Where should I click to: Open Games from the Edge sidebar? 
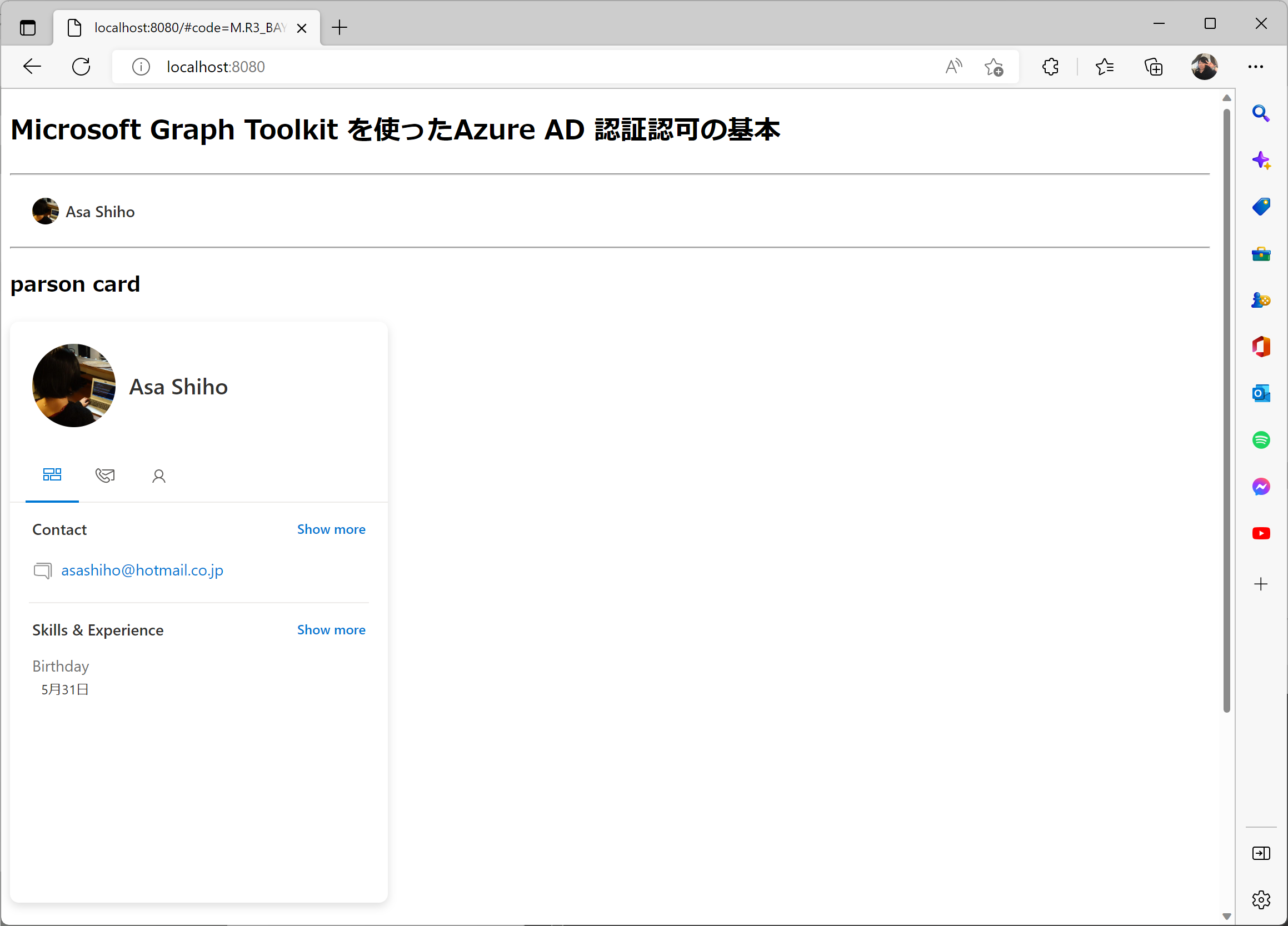[1261, 300]
